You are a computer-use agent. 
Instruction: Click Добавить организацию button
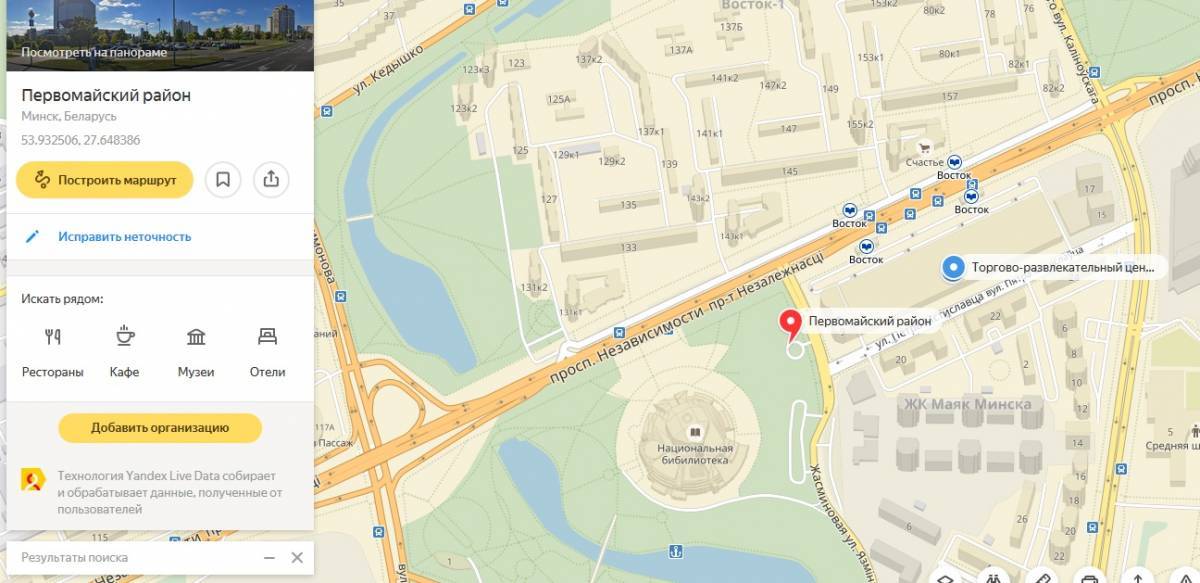160,428
